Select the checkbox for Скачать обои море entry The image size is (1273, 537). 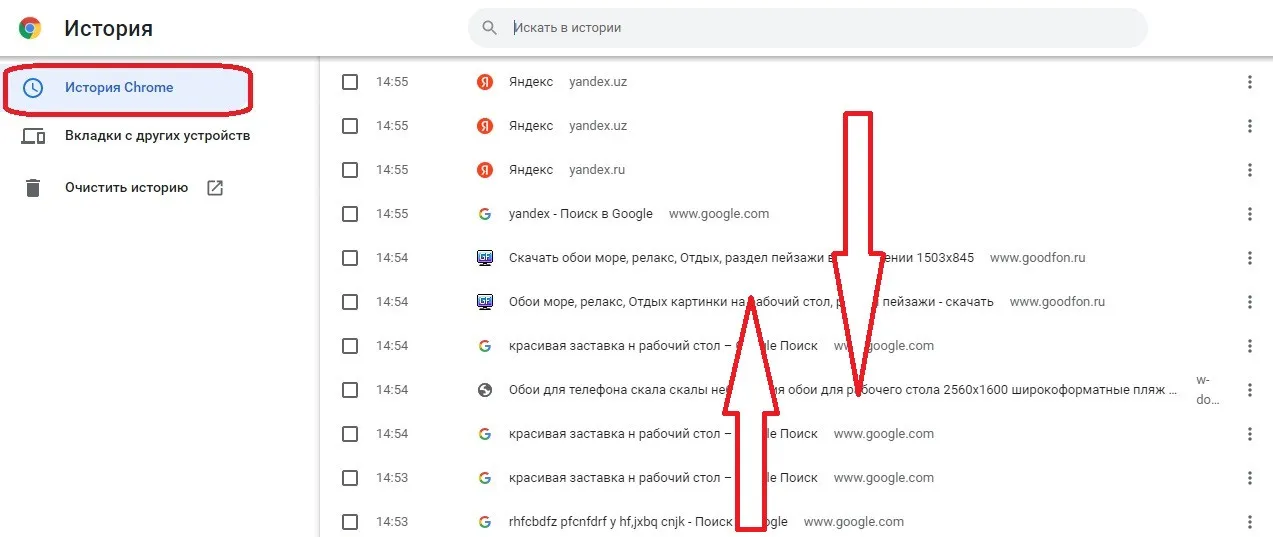(350, 258)
